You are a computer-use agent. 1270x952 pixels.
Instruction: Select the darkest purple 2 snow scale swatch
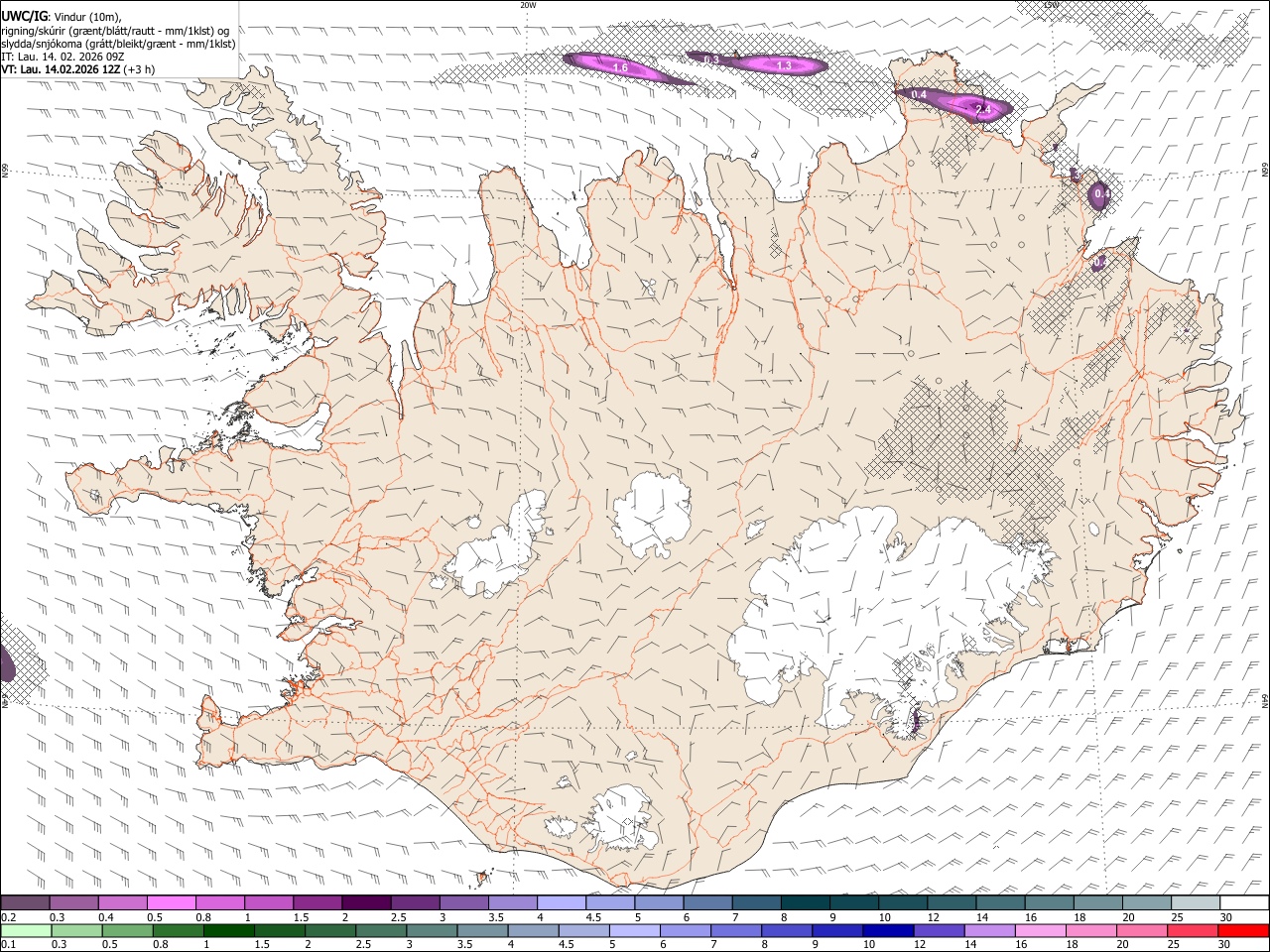365,902
